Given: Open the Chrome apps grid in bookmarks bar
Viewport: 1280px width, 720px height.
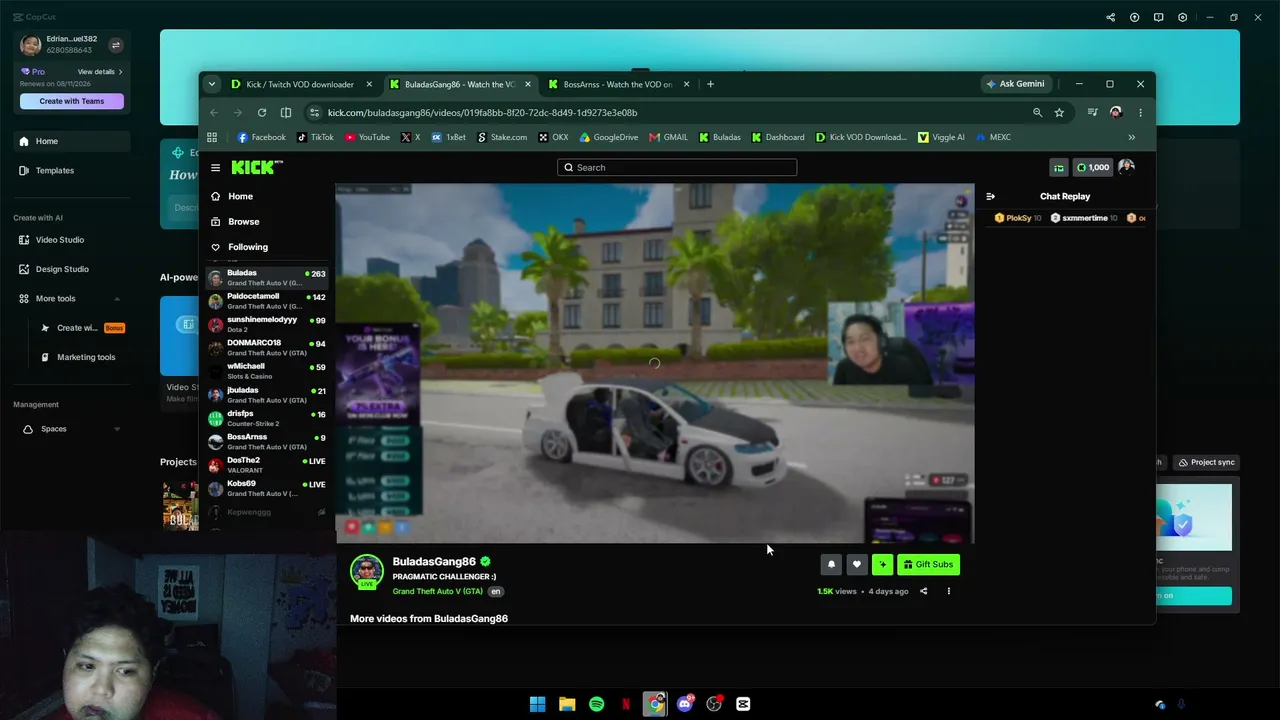Looking at the screenshot, I should [212, 137].
